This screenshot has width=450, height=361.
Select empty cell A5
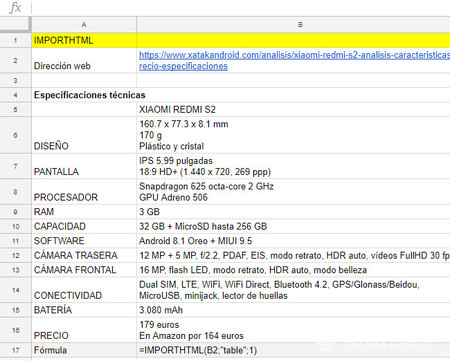click(x=84, y=109)
